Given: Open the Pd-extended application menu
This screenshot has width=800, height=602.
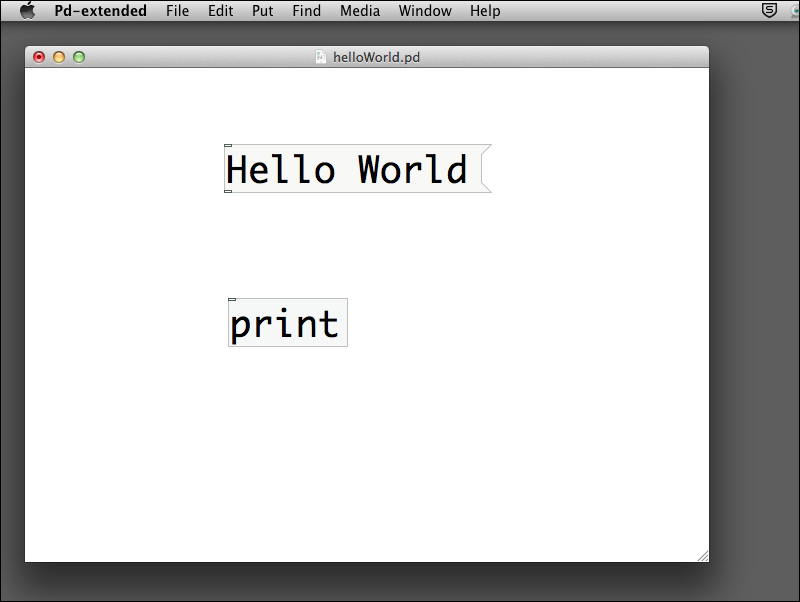Looking at the screenshot, I should tap(101, 11).
